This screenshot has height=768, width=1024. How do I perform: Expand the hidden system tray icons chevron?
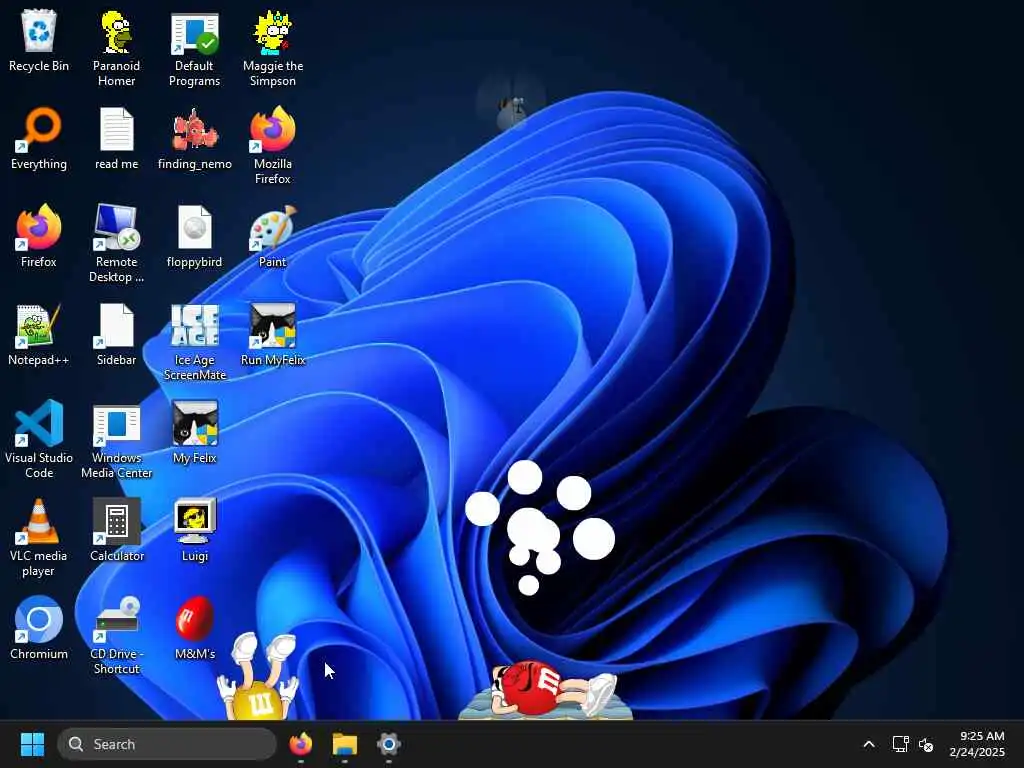pos(869,744)
